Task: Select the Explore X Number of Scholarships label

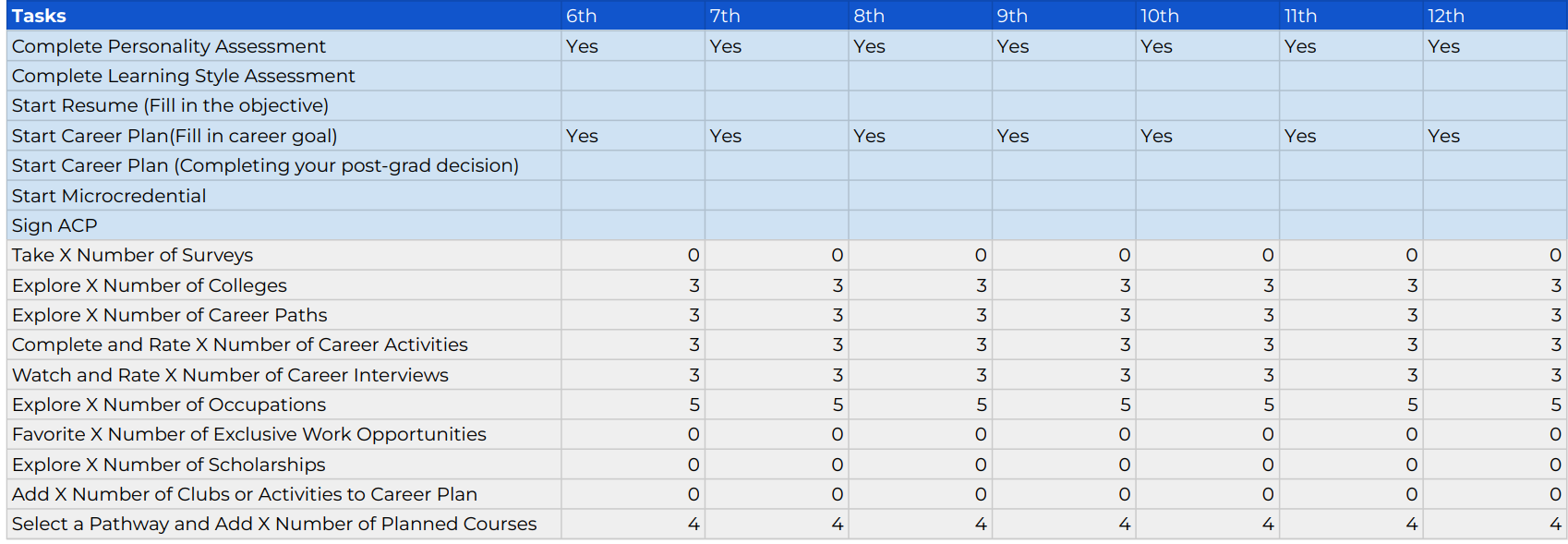Action: click(x=169, y=465)
